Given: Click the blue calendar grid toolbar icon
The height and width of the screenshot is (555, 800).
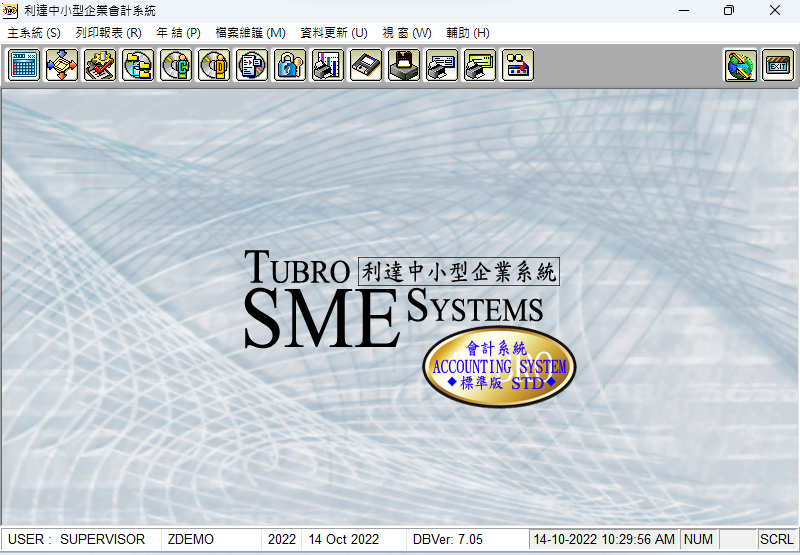Looking at the screenshot, I should pos(24,65).
